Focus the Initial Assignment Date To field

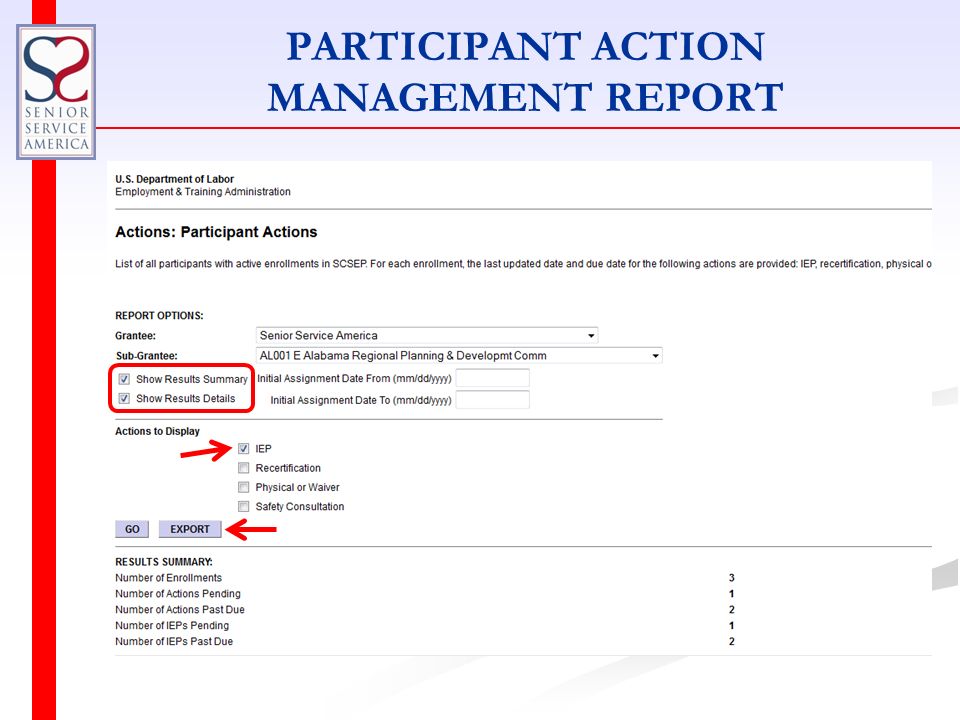[493, 400]
